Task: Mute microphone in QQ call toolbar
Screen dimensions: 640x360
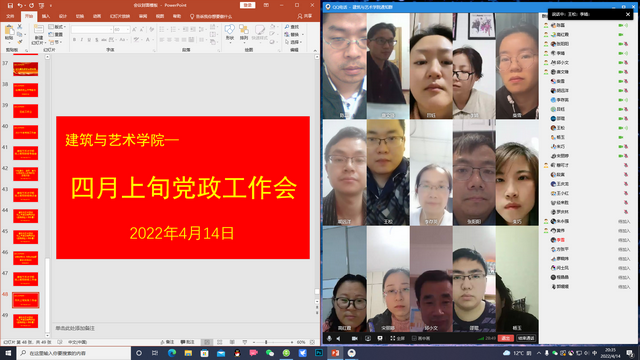Action: coord(329,338)
